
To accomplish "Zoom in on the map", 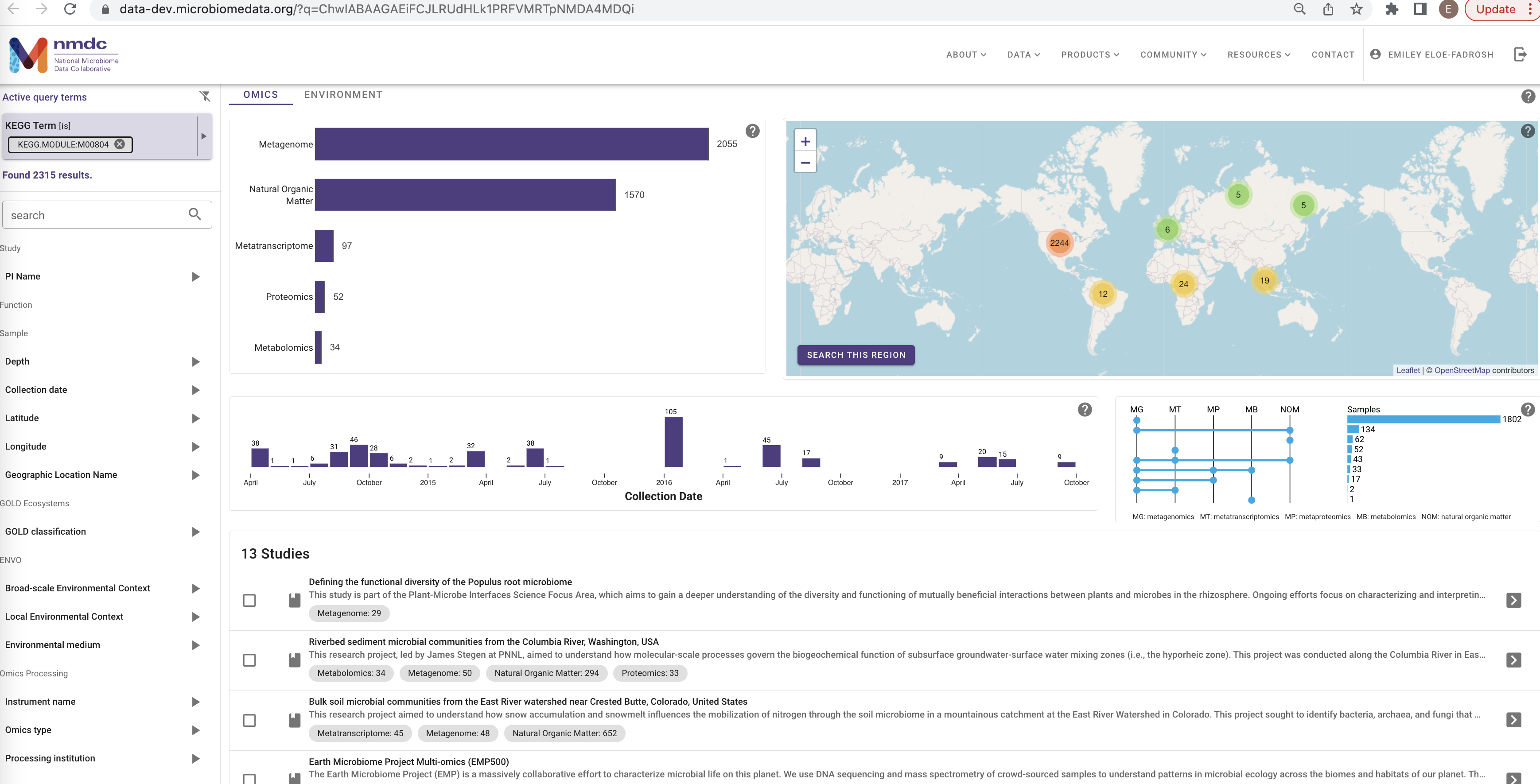I will tap(805, 141).
